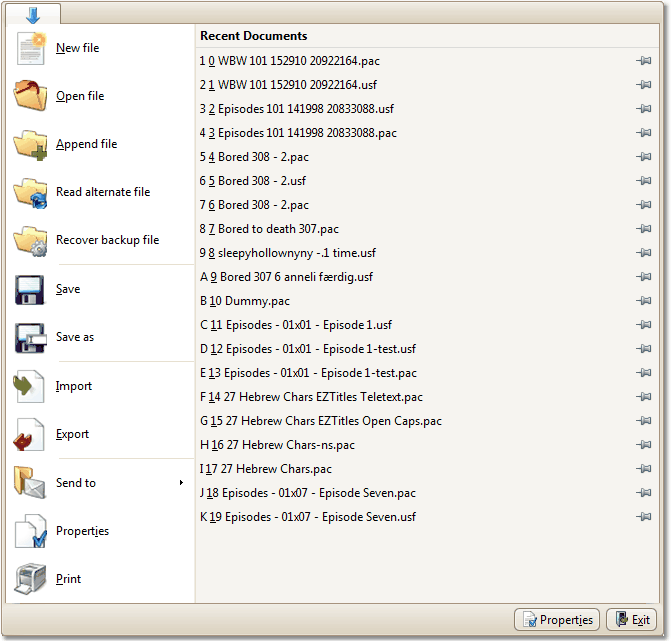Pin Bored to death 307.pac document
The height and width of the screenshot is (643, 671).
(x=643, y=229)
